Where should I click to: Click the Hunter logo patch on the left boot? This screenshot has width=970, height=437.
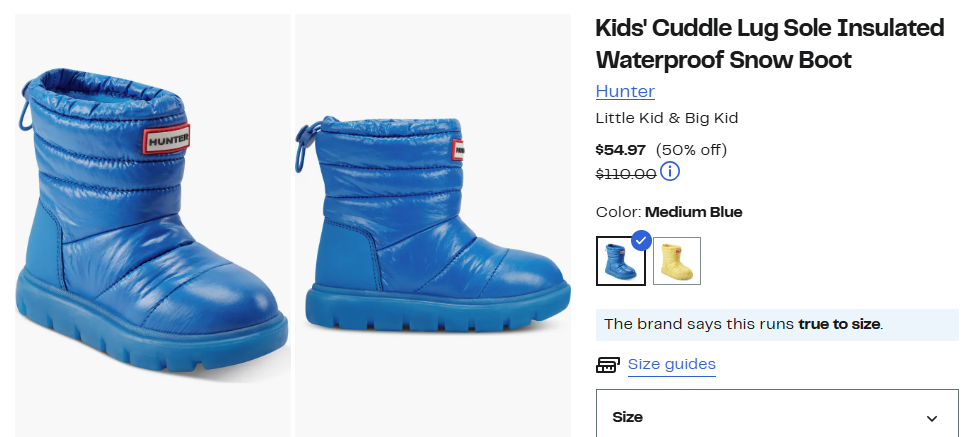click(x=164, y=141)
